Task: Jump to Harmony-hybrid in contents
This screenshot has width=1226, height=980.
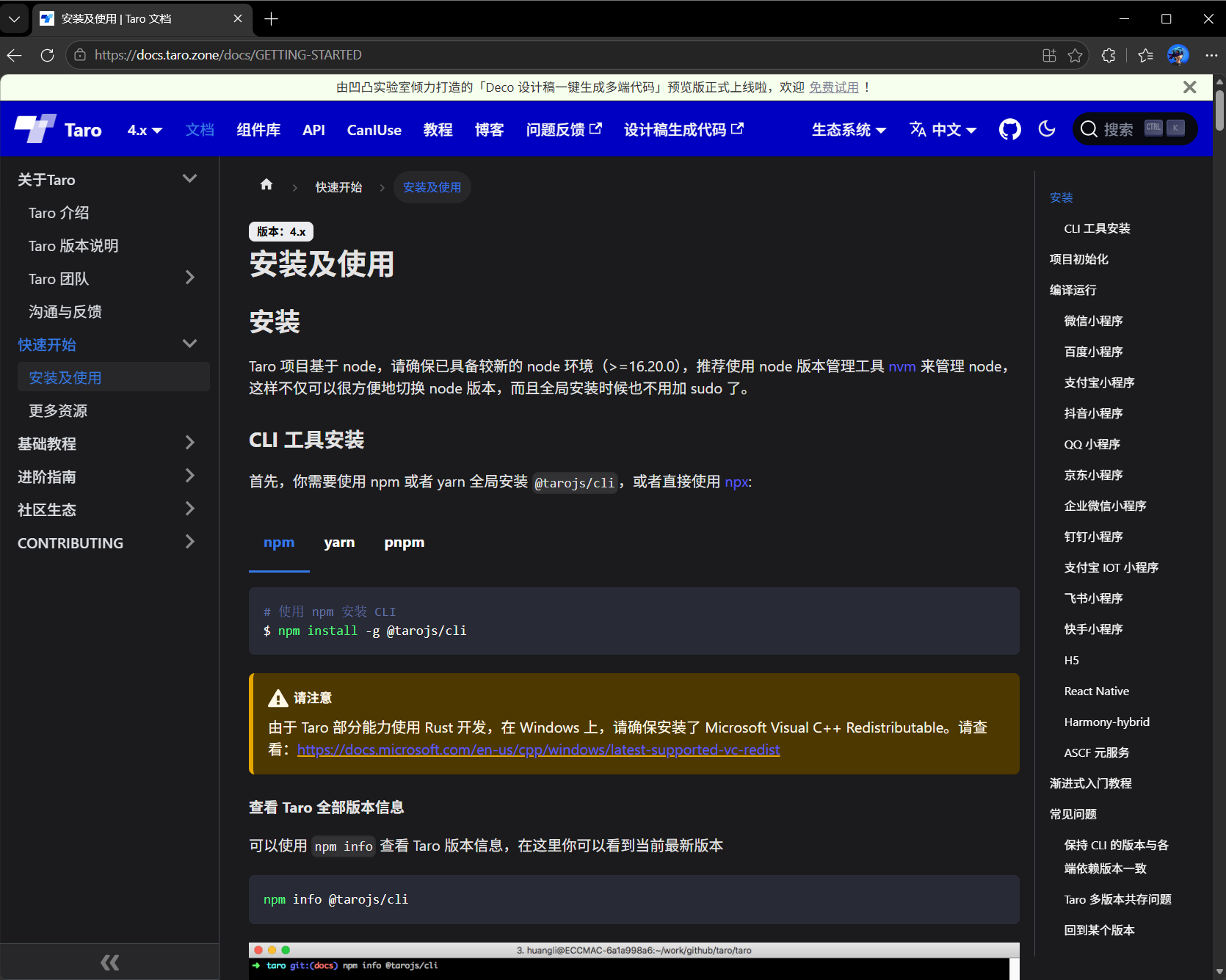Action: 1106,722
